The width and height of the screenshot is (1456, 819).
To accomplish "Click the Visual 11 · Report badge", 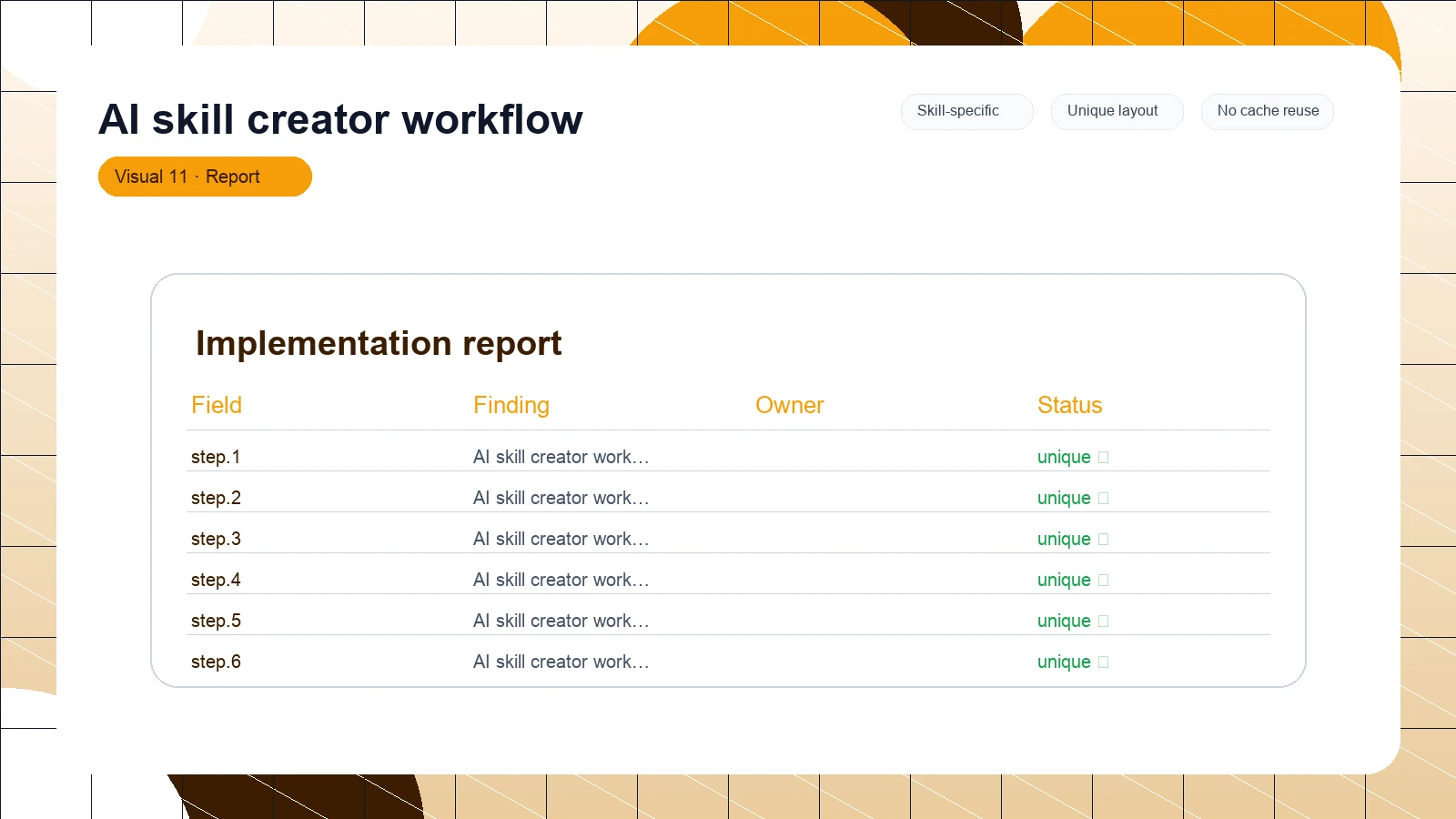I will [205, 177].
